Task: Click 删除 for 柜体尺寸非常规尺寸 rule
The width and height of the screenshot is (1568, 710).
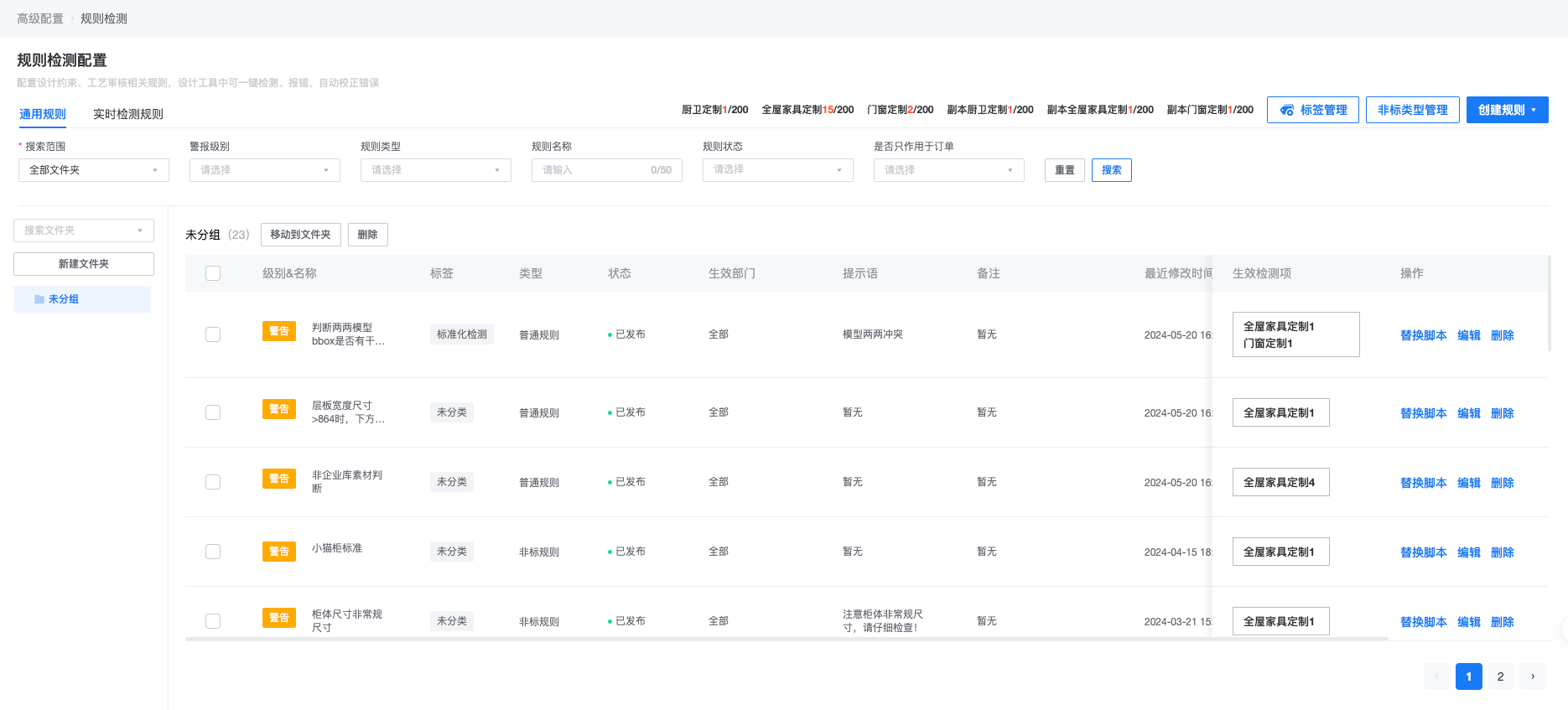Action: pyautogui.click(x=1503, y=622)
